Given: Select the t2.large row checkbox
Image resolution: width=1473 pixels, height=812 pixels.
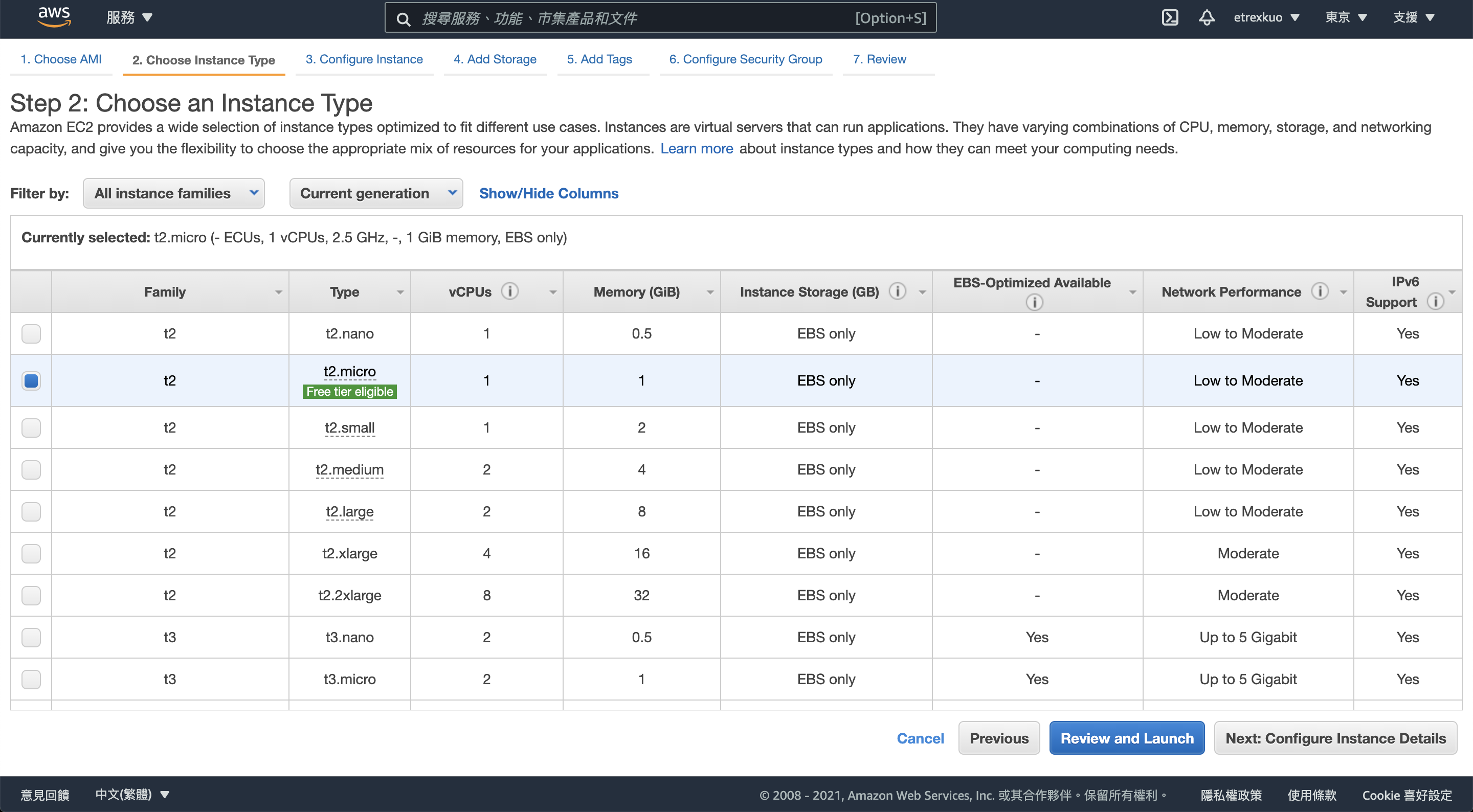Looking at the screenshot, I should click(x=31, y=511).
